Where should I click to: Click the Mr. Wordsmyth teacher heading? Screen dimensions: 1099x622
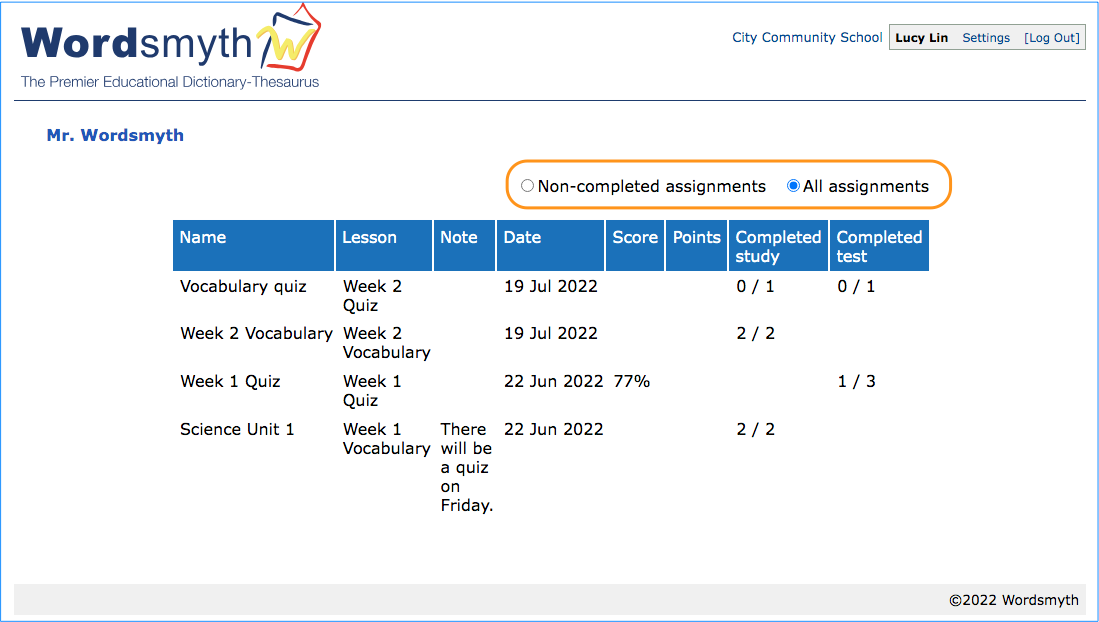point(115,136)
